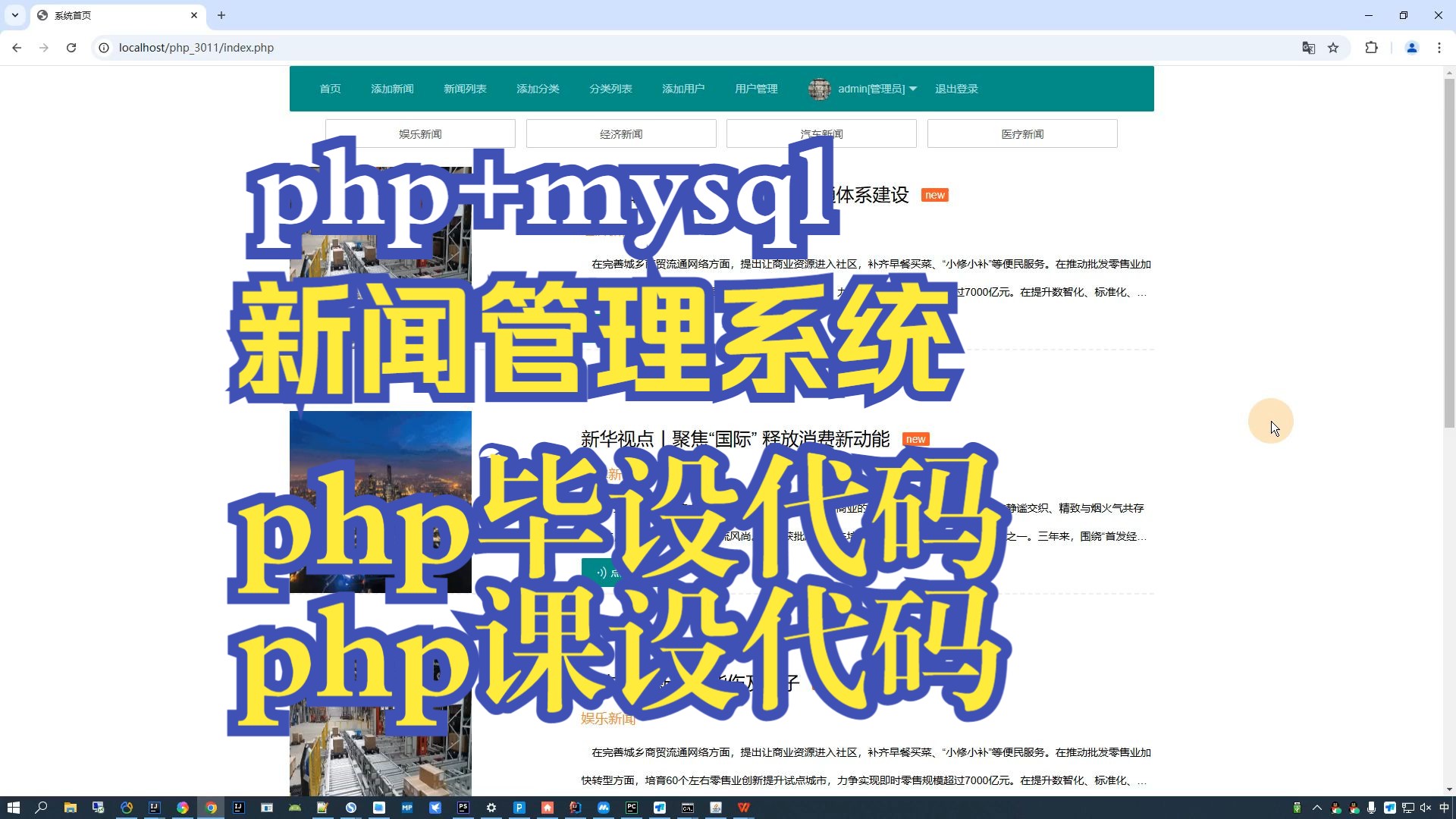
Task: Open 添加用户 in the navigation bar
Action: pos(683,89)
